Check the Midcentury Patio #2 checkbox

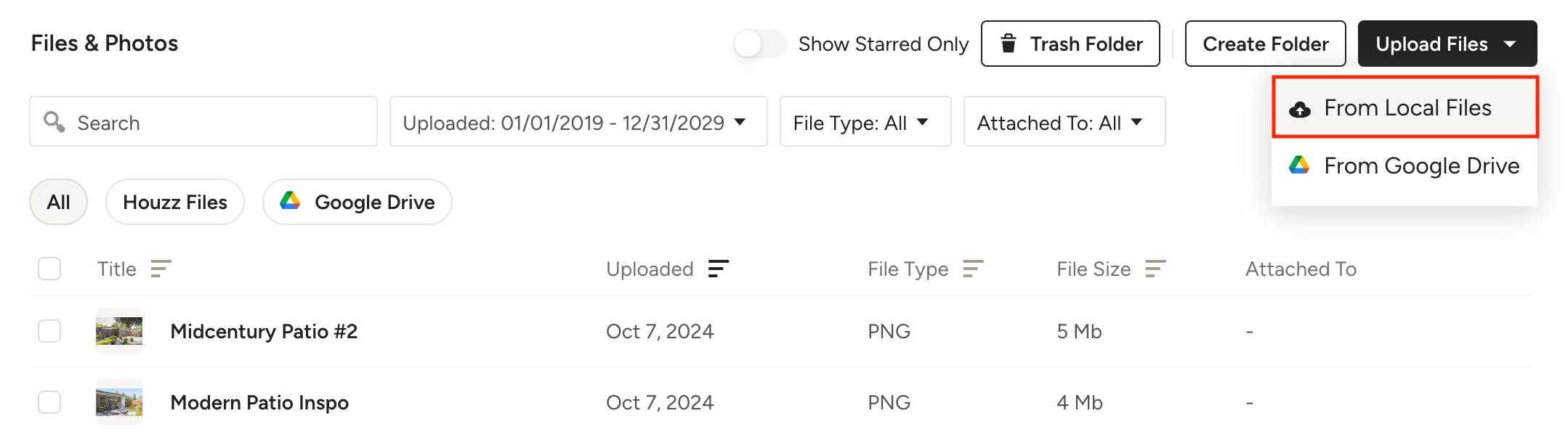pyautogui.click(x=49, y=331)
